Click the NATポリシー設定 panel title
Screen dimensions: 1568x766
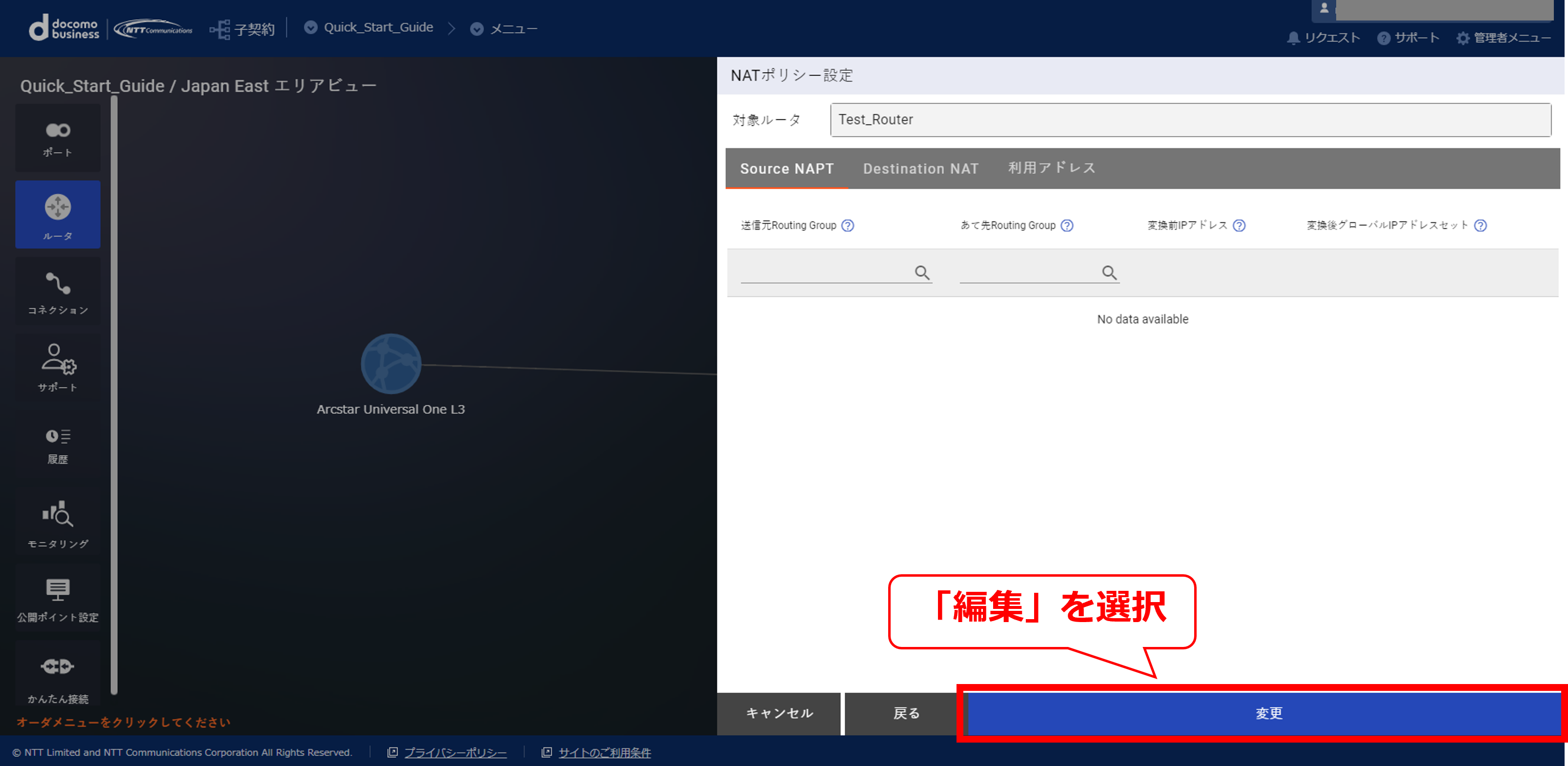tap(791, 76)
